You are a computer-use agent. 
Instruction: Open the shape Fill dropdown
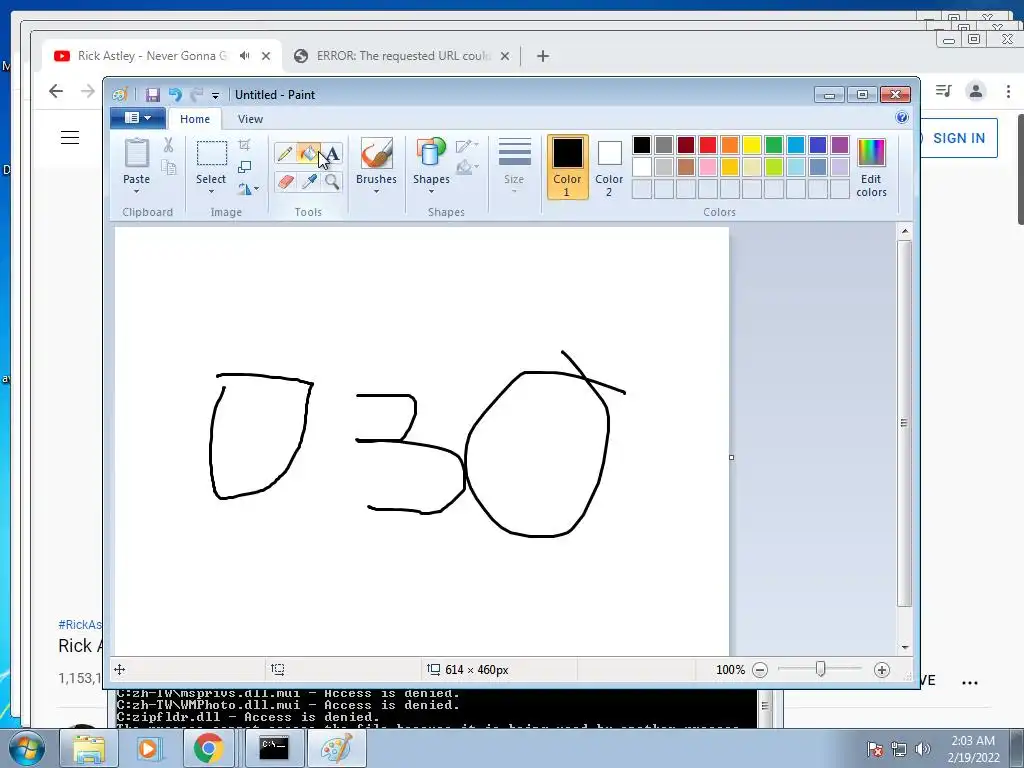pos(468,168)
